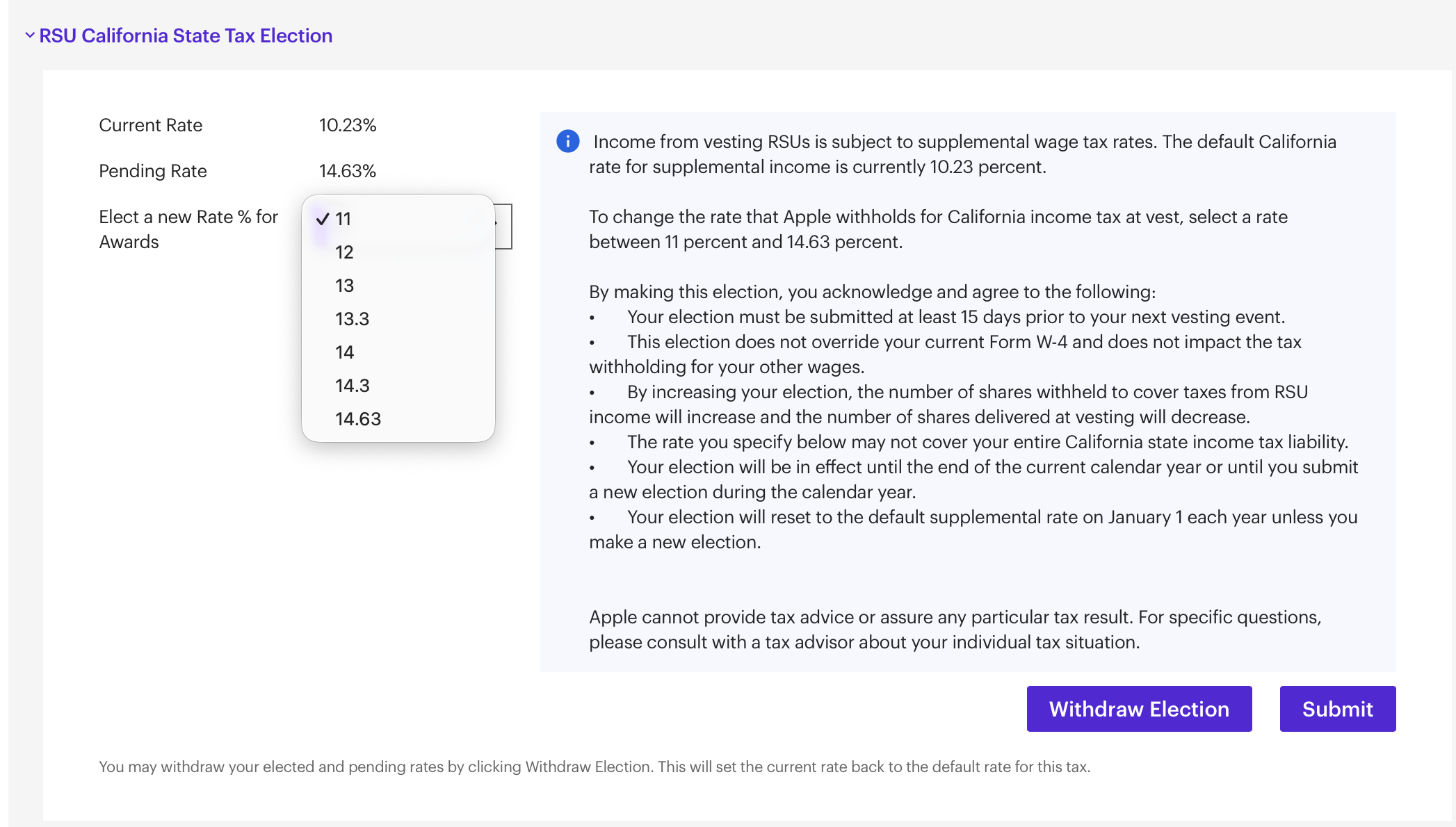Click the checkmark next to 11

pyautogui.click(x=322, y=218)
